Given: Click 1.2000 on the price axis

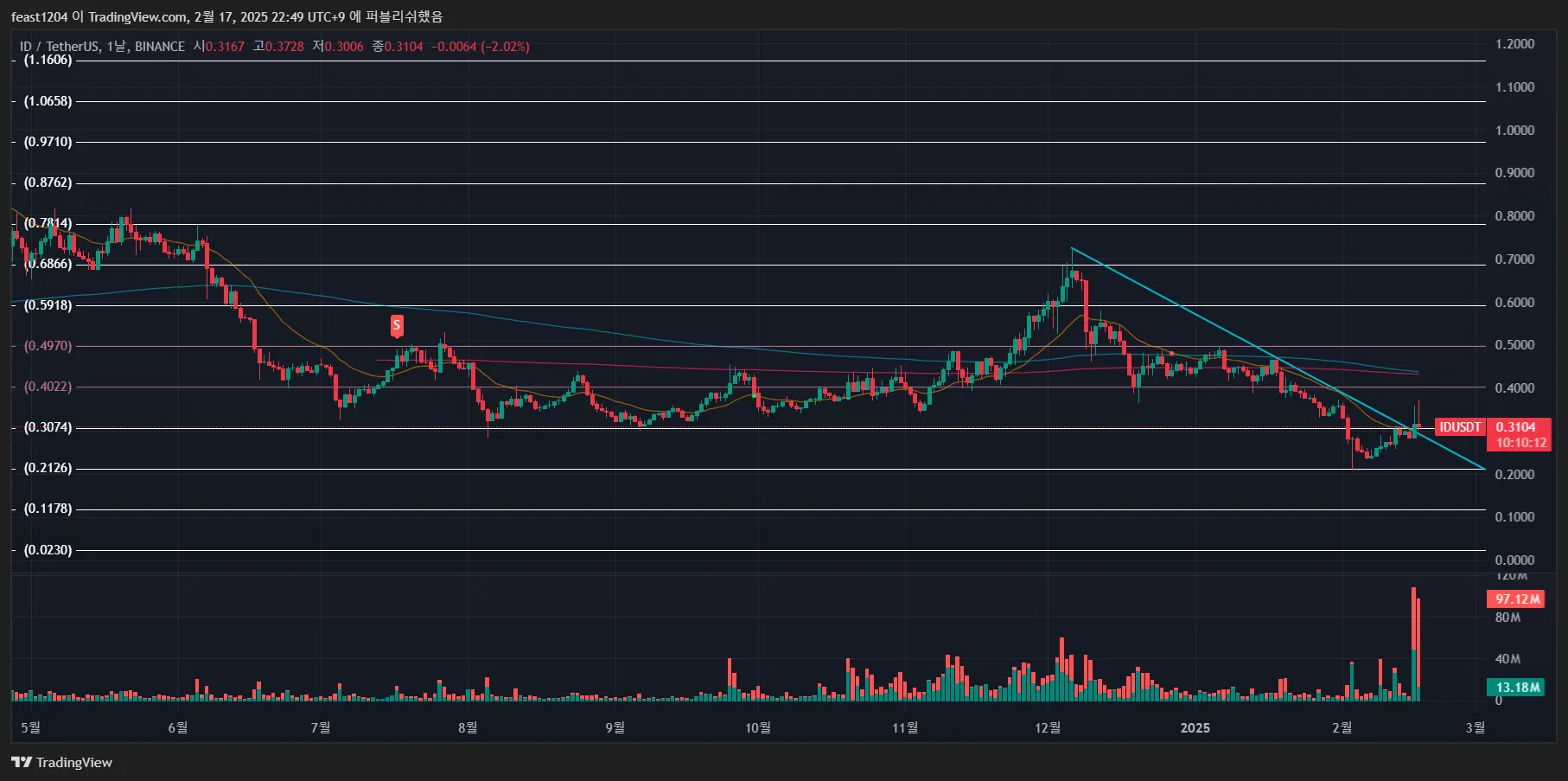Looking at the screenshot, I should [1515, 44].
